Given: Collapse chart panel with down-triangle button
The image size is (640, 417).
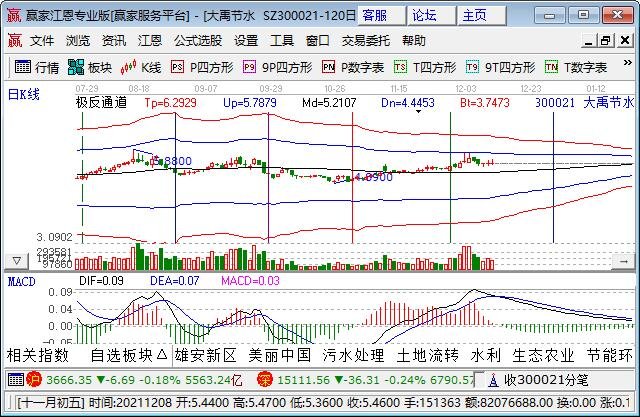Looking at the screenshot, I should (x=17, y=260).
